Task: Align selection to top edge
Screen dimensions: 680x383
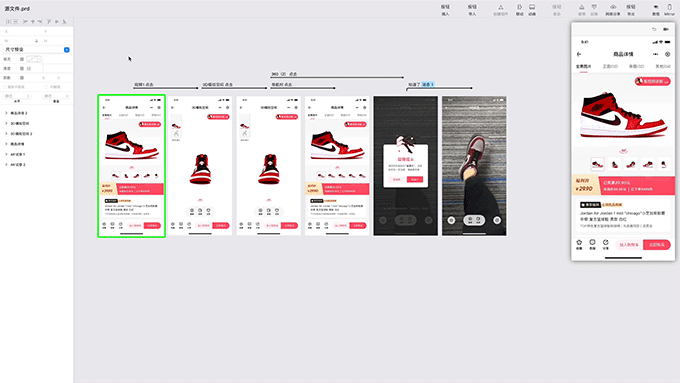Action: pos(49,21)
